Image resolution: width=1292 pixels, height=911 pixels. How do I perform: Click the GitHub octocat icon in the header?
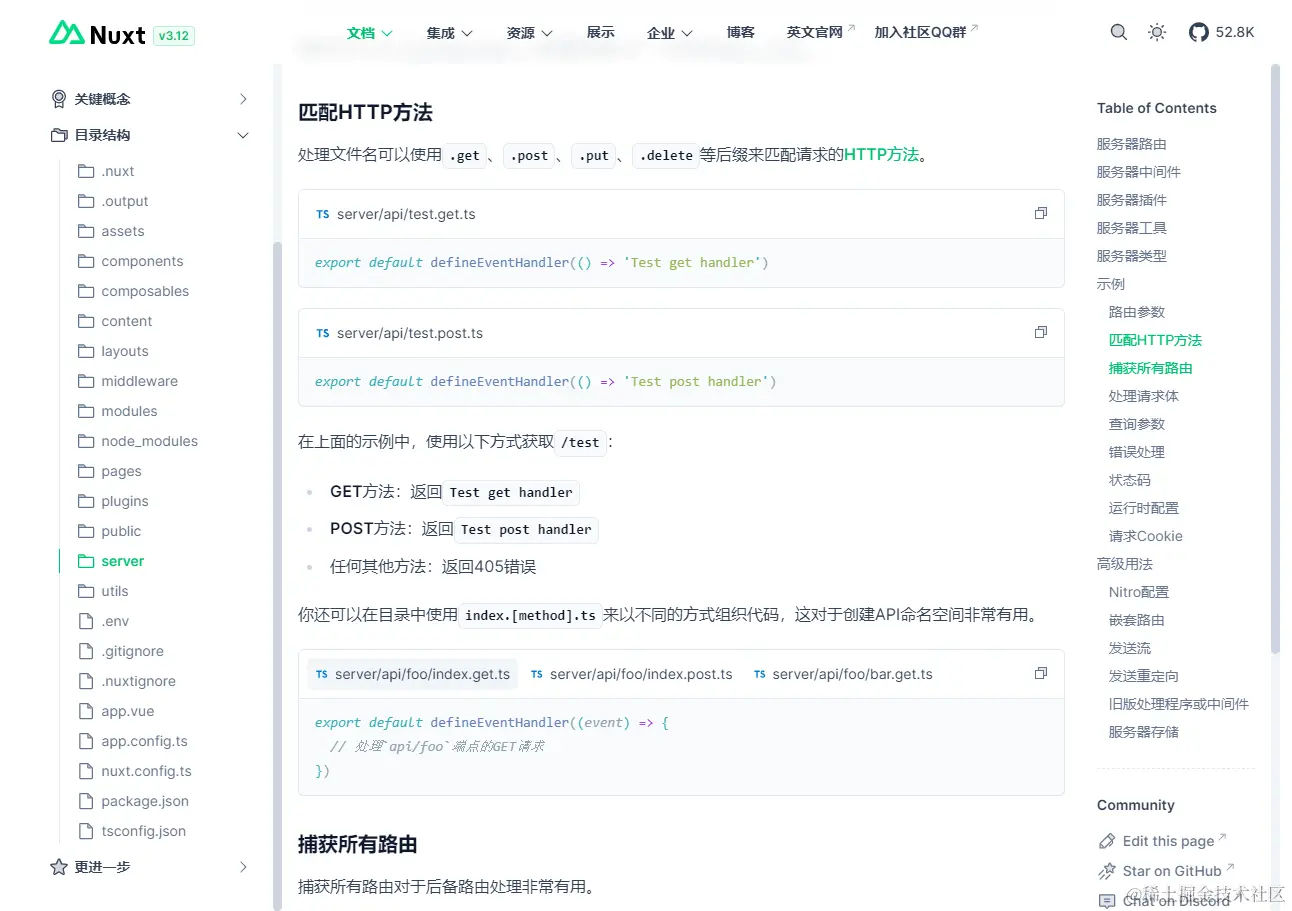(x=1197, y=31)
